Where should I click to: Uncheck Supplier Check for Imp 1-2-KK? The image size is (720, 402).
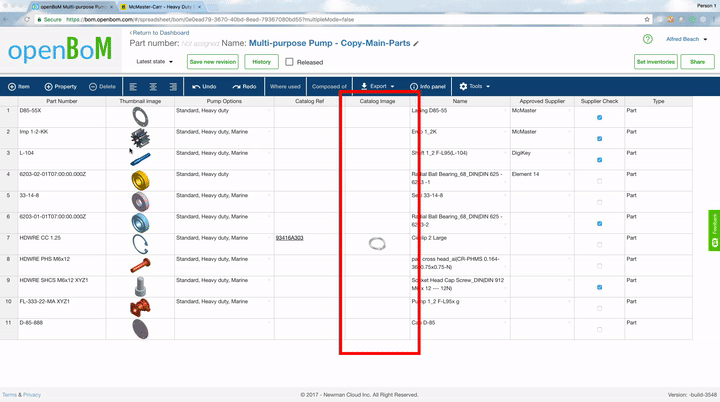point(599,139)
